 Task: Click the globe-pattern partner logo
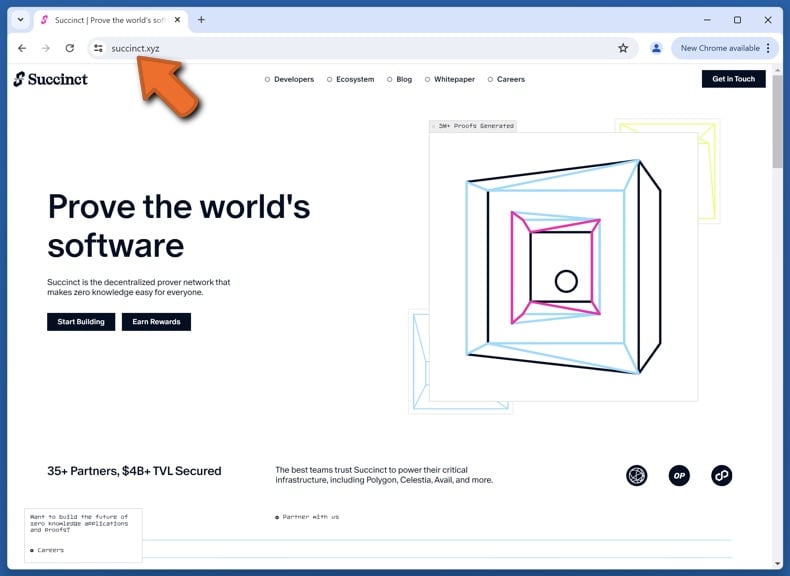click(636, 476)
